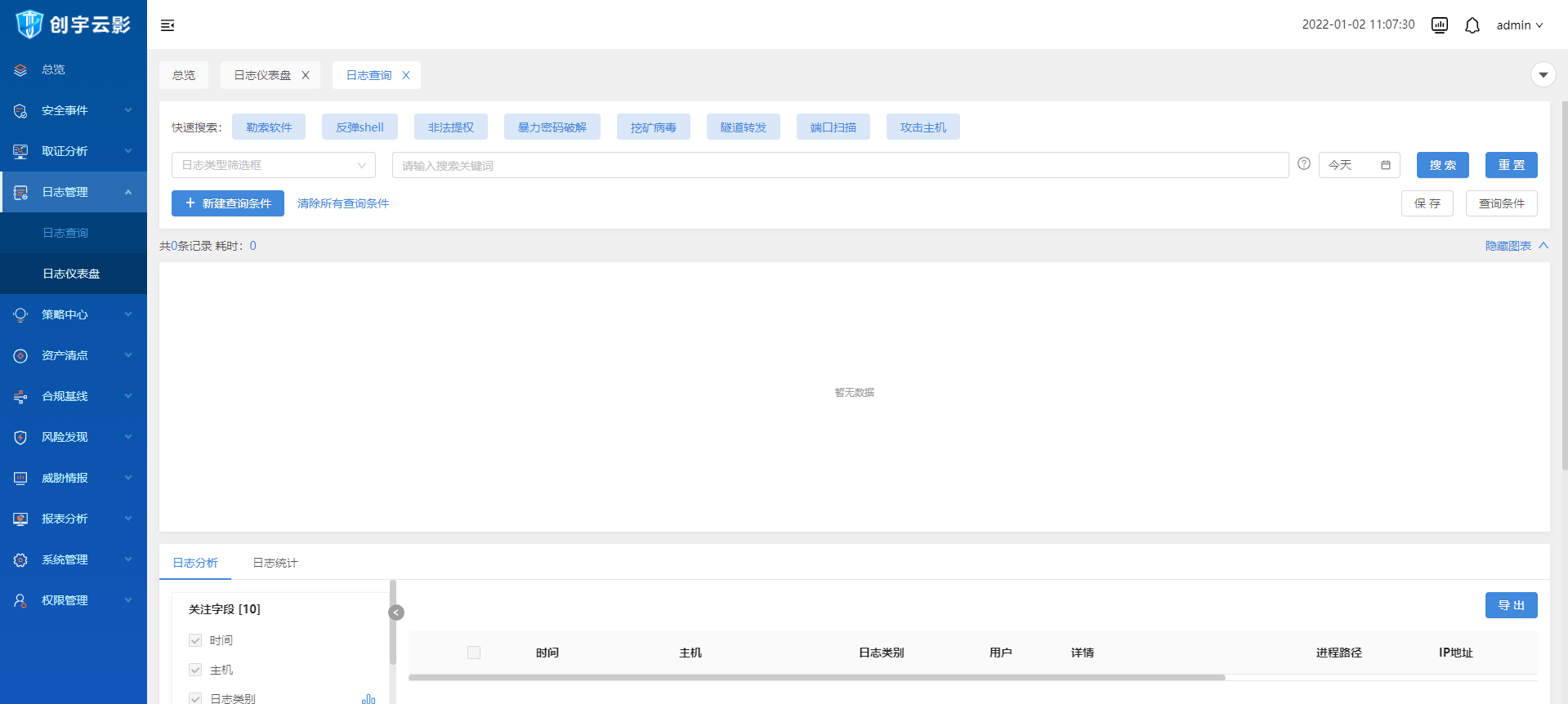Quick search 端口扫描
The width and height of the screenshot is (1568, 704).
[x=833, y=127]
